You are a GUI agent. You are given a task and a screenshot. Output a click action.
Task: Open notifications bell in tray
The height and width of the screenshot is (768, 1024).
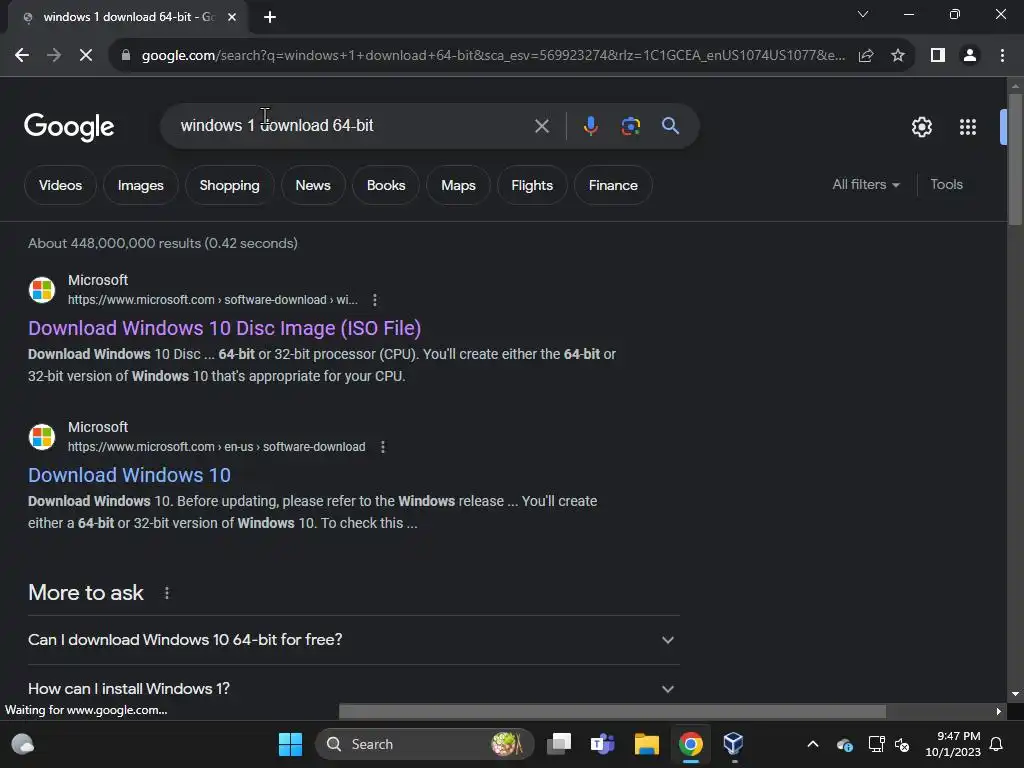[997, 744]
